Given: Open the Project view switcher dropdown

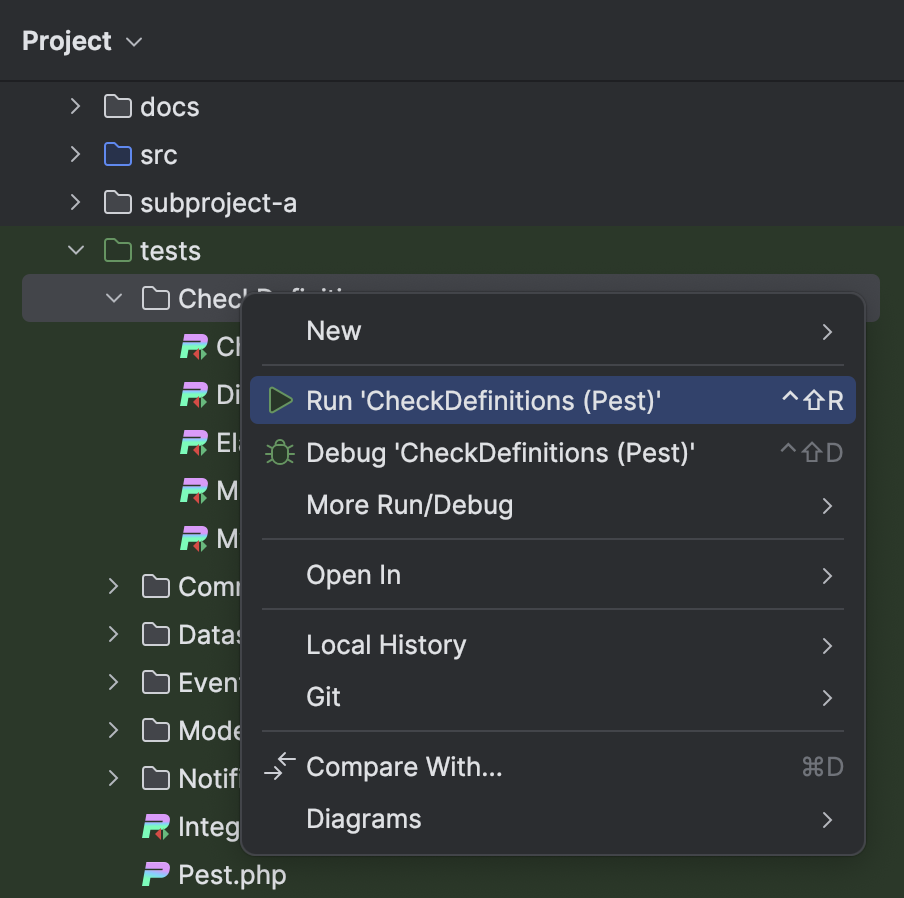Looking at the screenshot, I should point(135,41).
